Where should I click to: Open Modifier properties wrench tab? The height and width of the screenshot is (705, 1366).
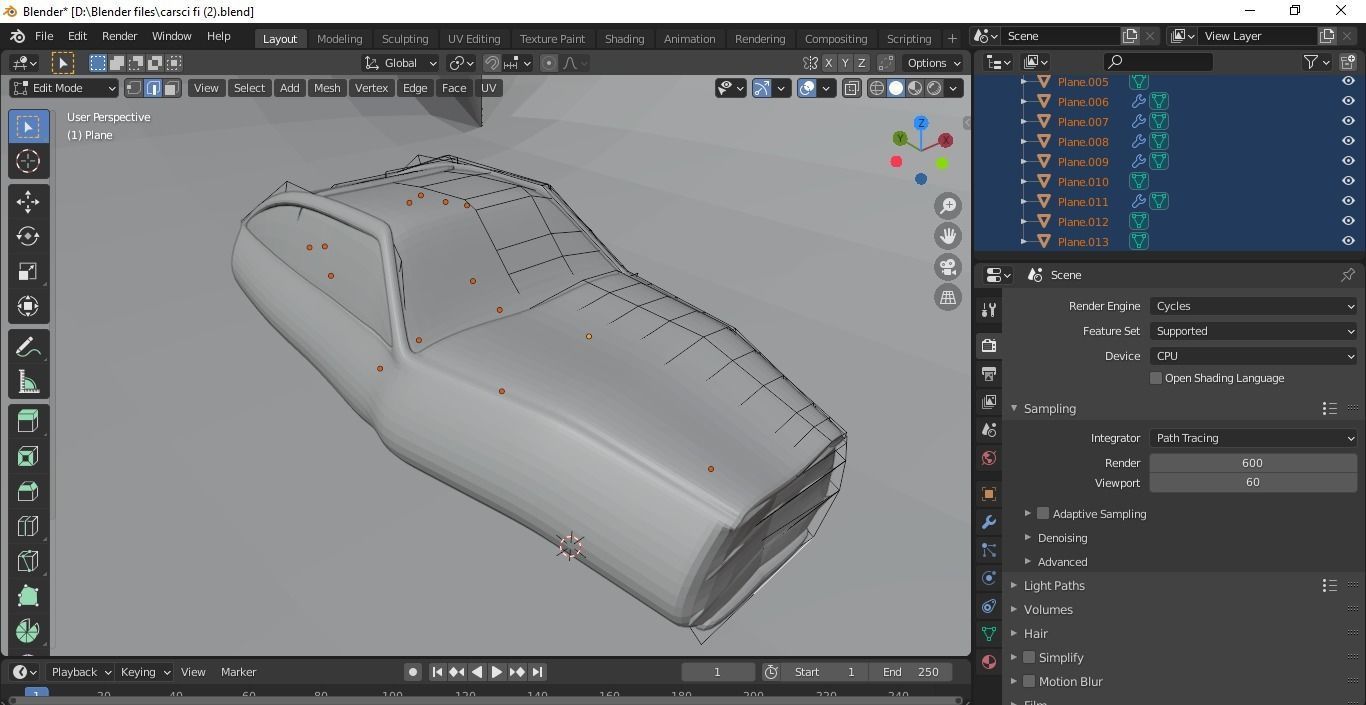point(989,522)
